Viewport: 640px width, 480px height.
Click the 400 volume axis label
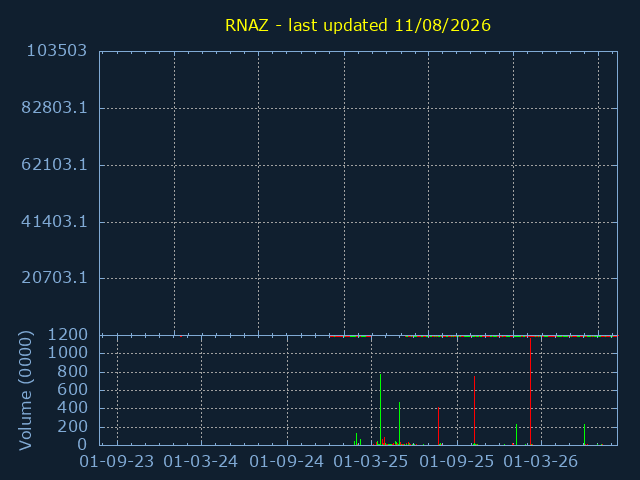72,408
